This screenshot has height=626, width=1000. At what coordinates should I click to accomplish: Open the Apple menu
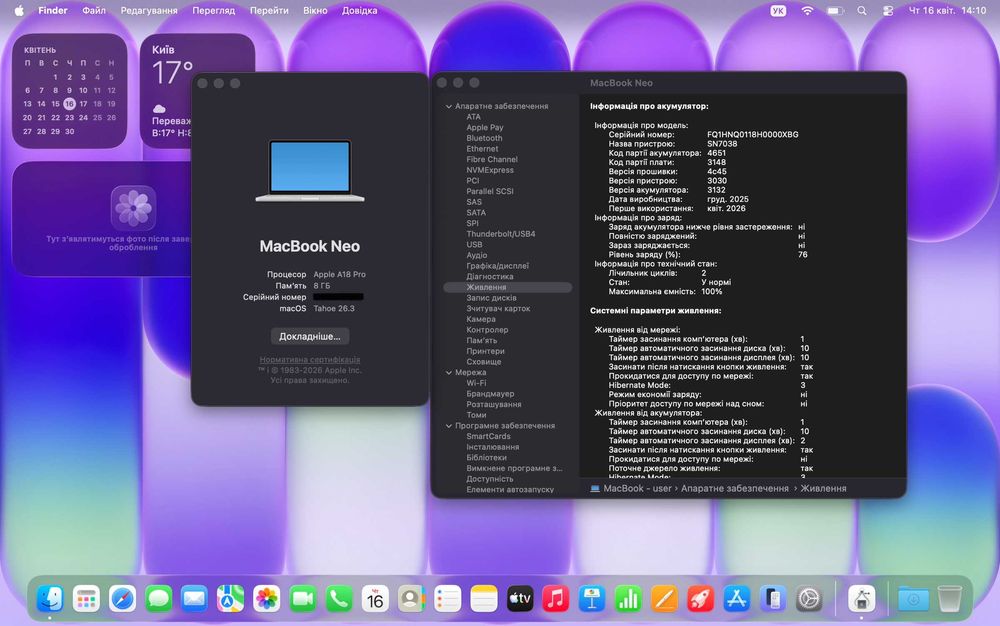pyautogui.click(x=19, y=10)
